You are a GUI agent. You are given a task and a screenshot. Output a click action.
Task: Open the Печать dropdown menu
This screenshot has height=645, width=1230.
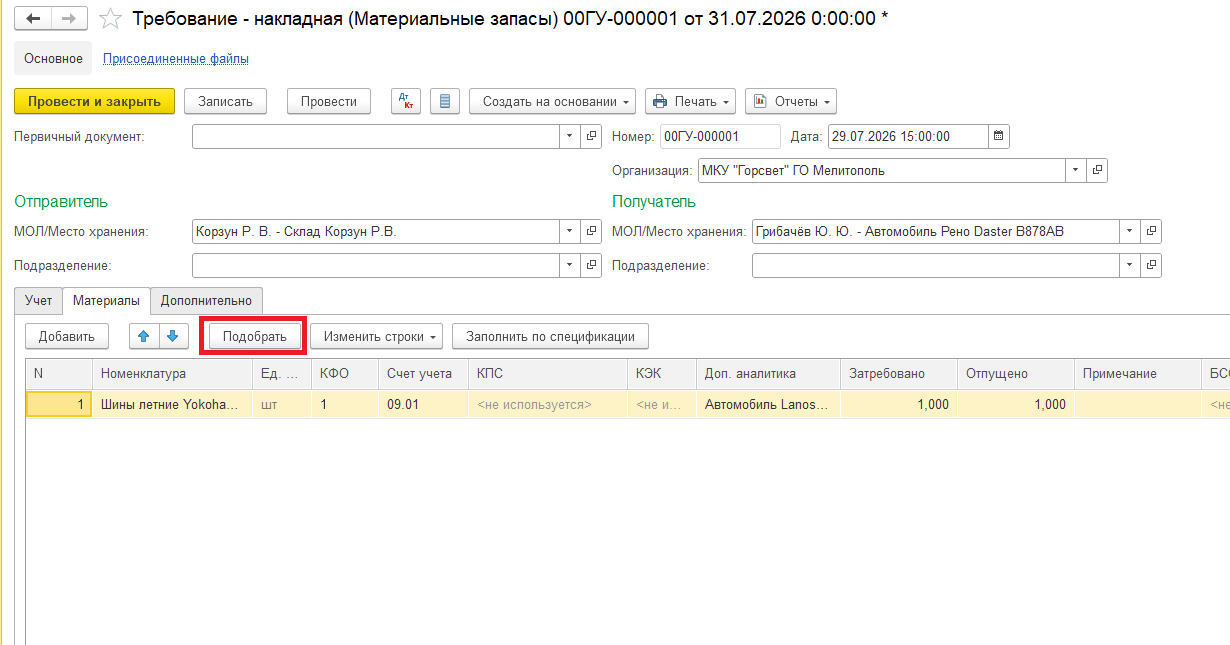tap(690, 101)
